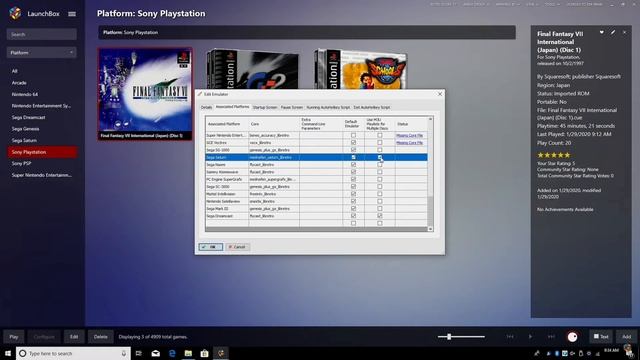The width and height of the screenshot is (640, 360).
Task: Switch to Running AutoHotkey Script tab
Action: click(328, 107)
